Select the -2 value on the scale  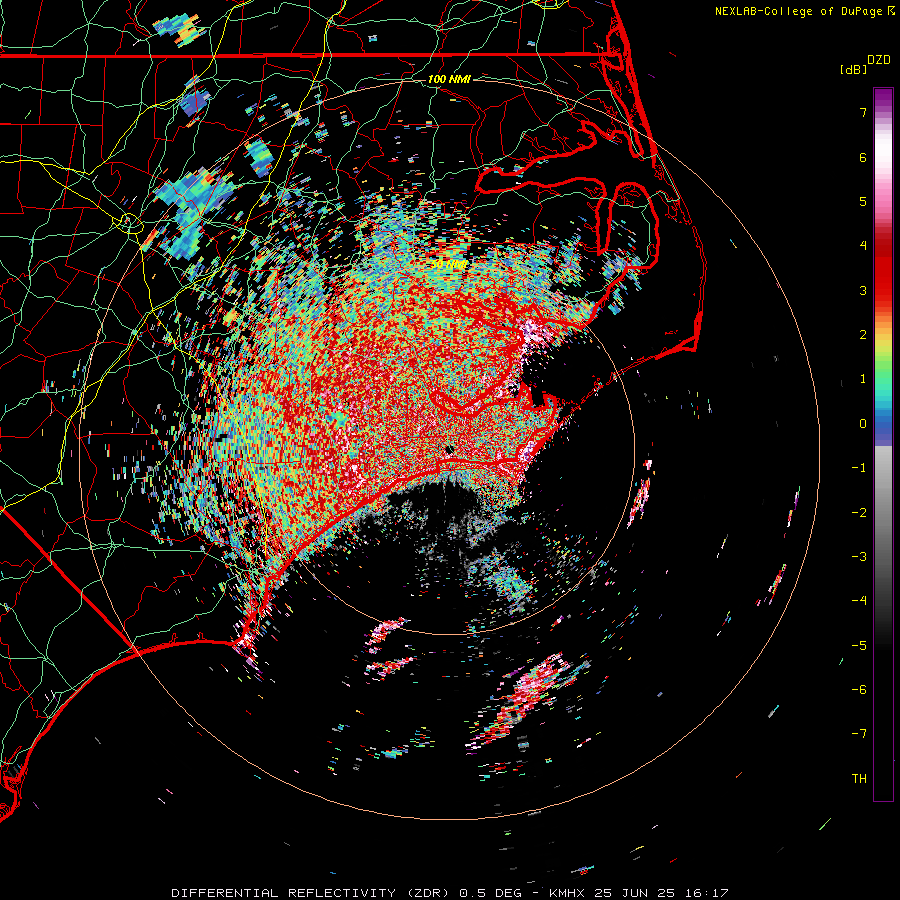[859, 513]
